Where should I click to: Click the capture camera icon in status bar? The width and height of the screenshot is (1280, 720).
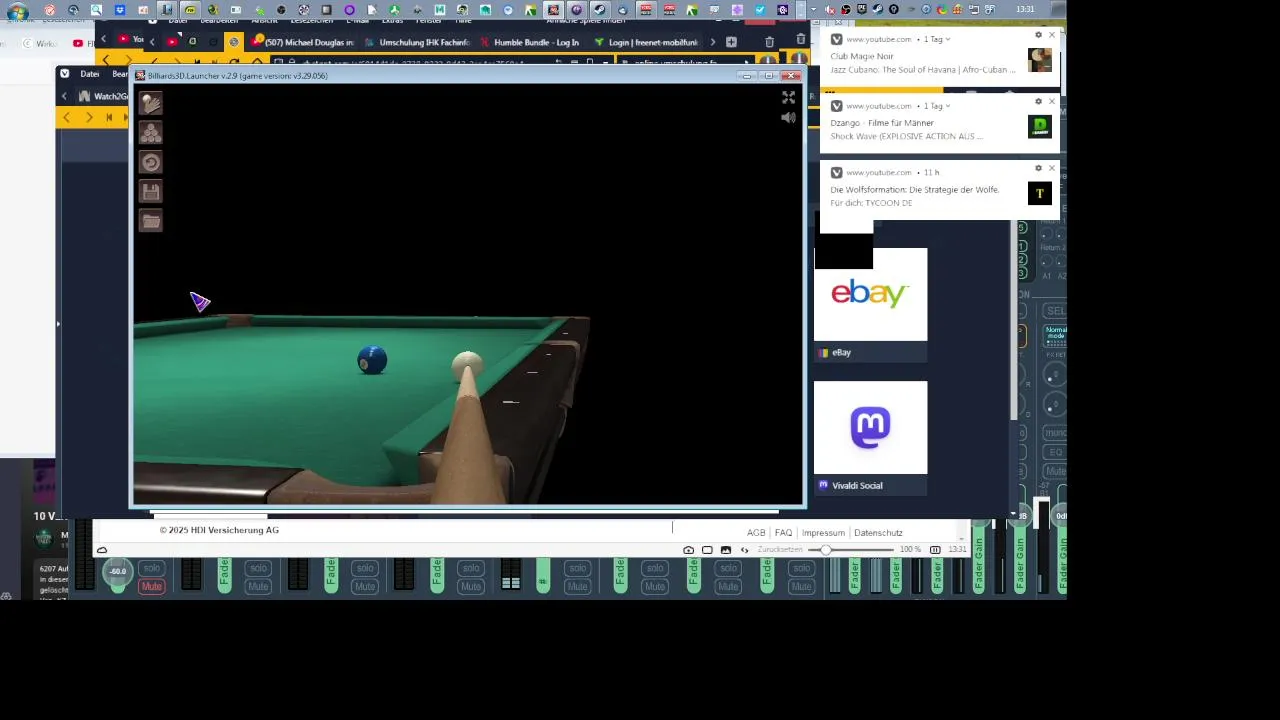[688, 550]
